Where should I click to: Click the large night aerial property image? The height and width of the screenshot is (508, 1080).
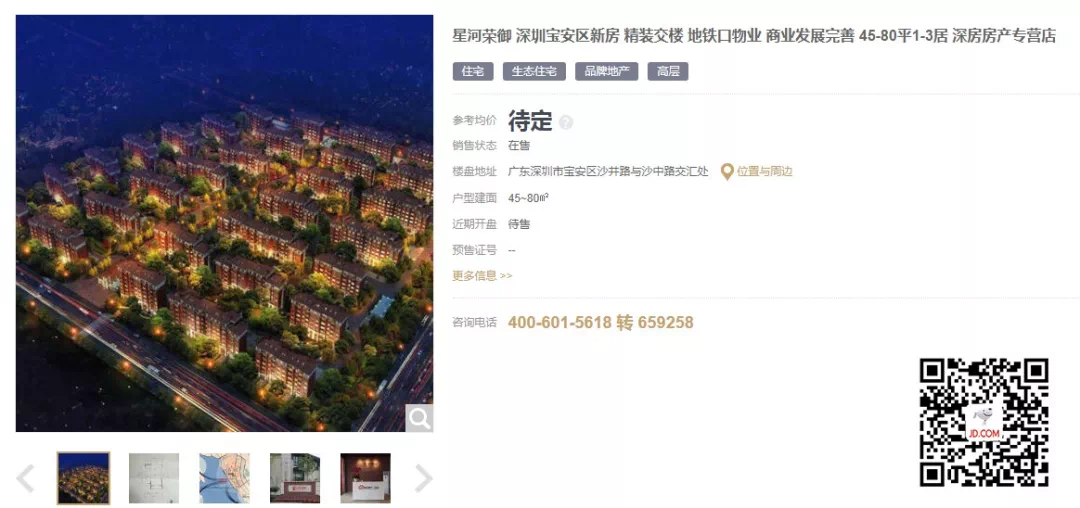(225, 224)
